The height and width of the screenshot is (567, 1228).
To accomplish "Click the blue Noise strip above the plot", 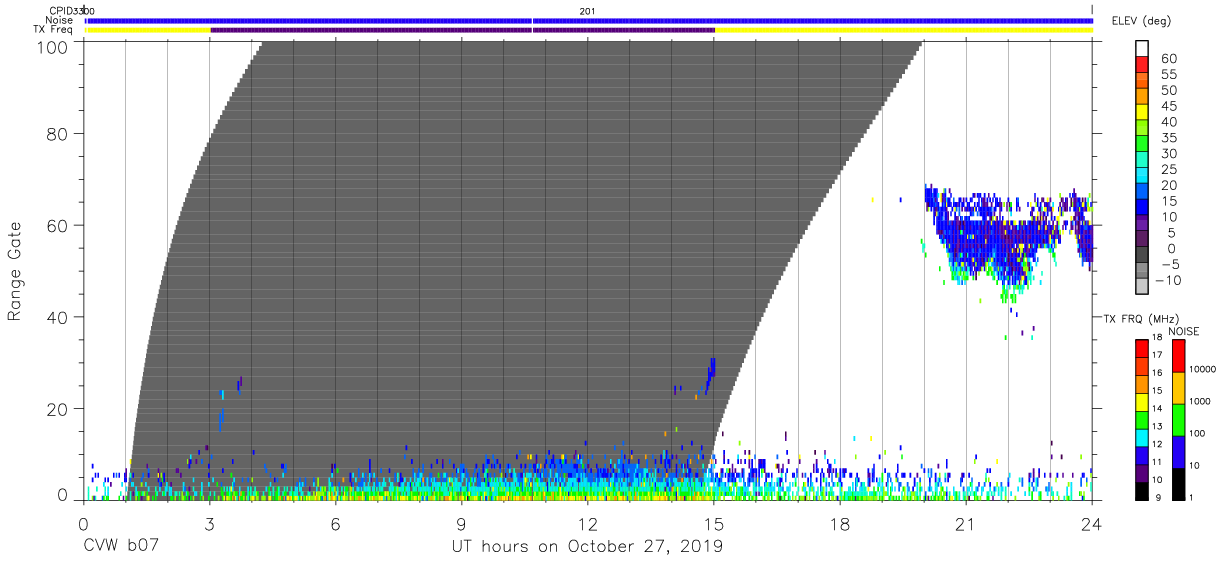I will (589, 20).
